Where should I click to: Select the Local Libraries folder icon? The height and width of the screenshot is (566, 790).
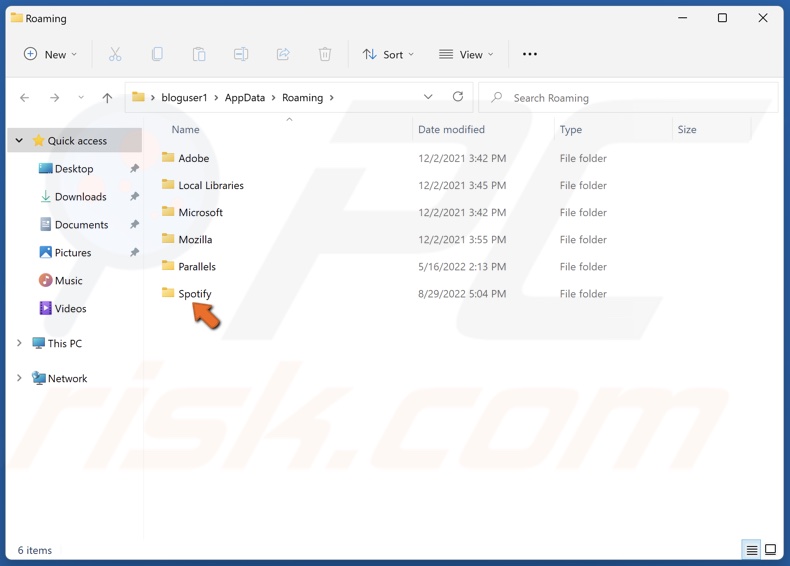click(x=168, y=184)
